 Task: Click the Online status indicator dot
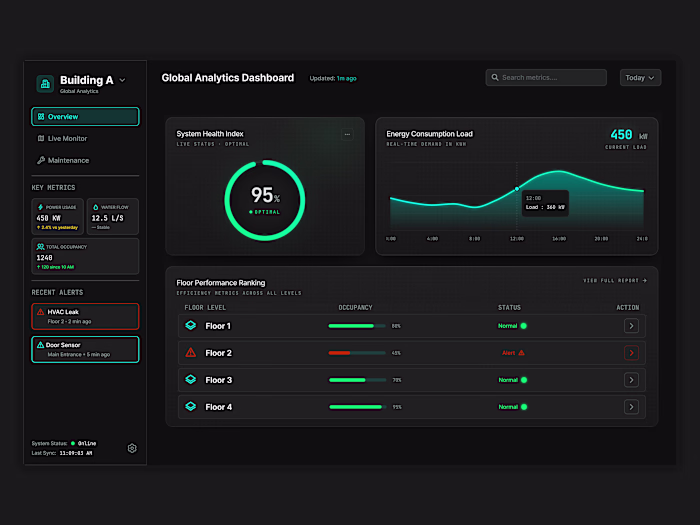coord(73,443)
